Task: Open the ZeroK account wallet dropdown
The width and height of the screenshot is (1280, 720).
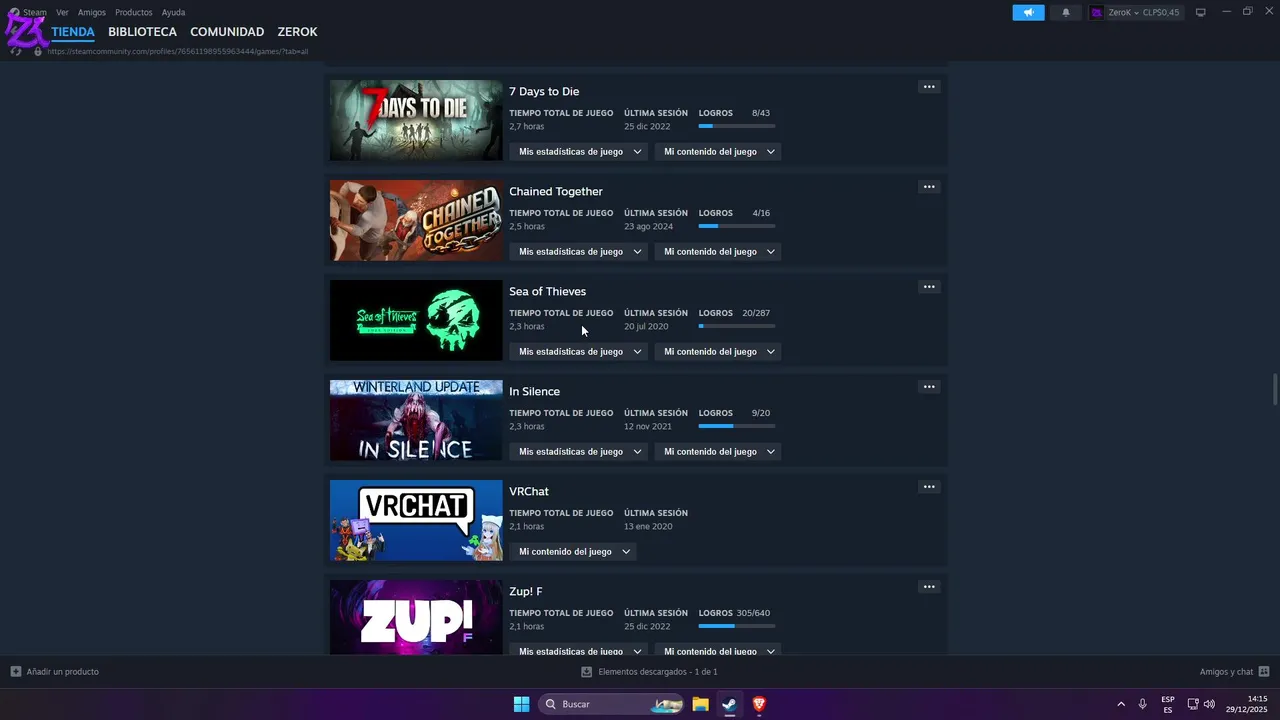Action: click(x=1135, y=12)
